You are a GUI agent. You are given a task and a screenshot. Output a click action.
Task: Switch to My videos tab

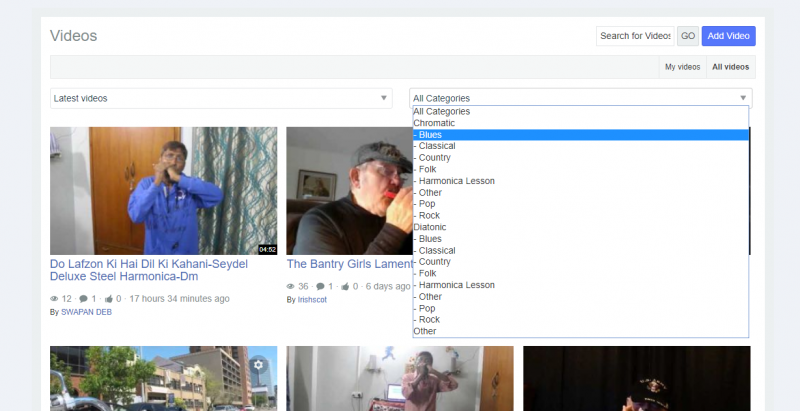pyautogui.click(x=683, y=67)
